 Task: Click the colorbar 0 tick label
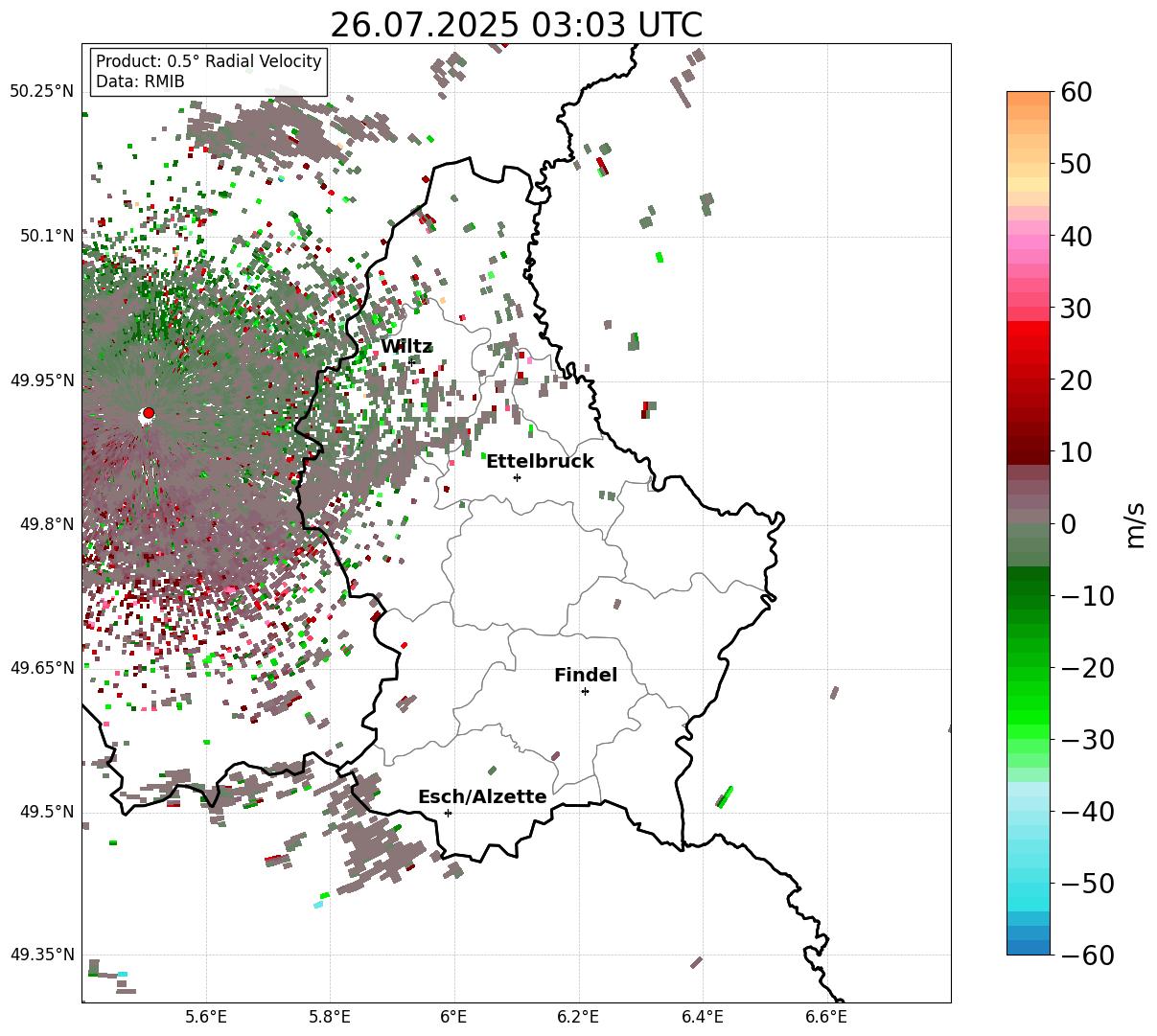tap(1067, 523)
